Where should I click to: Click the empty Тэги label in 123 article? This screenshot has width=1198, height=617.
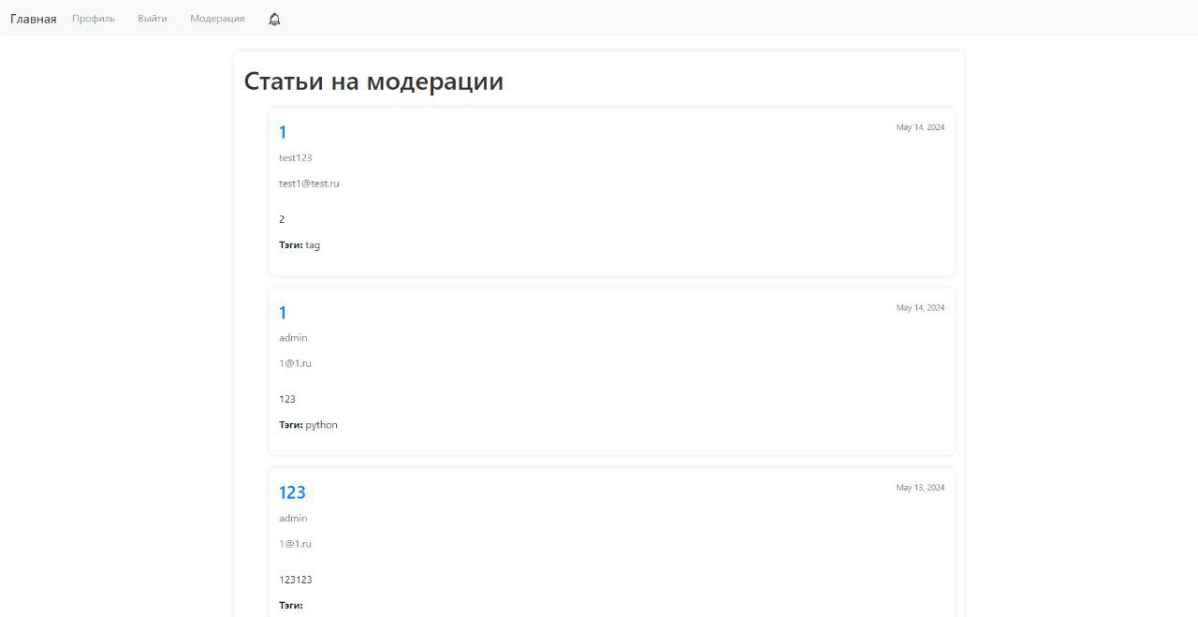[291, 606]
